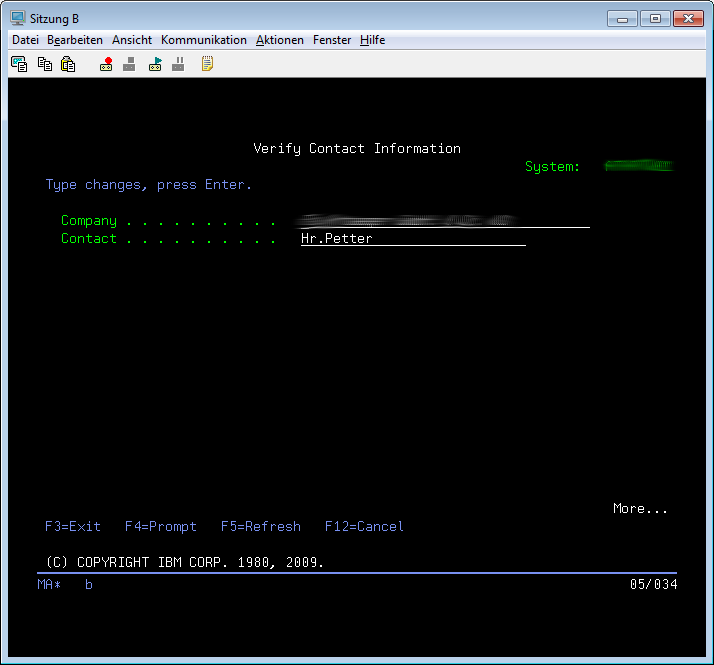Open the Kommunikation menu

tap(203, 40)
